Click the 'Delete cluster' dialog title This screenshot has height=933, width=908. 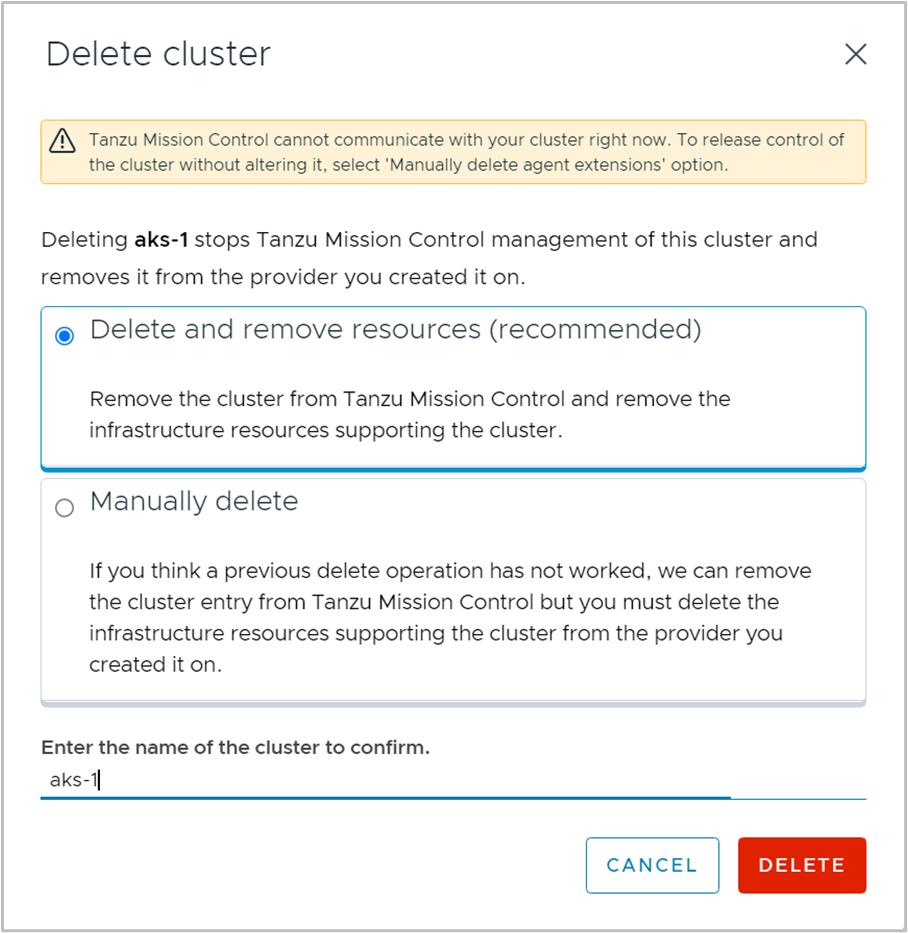pos(158,54)
